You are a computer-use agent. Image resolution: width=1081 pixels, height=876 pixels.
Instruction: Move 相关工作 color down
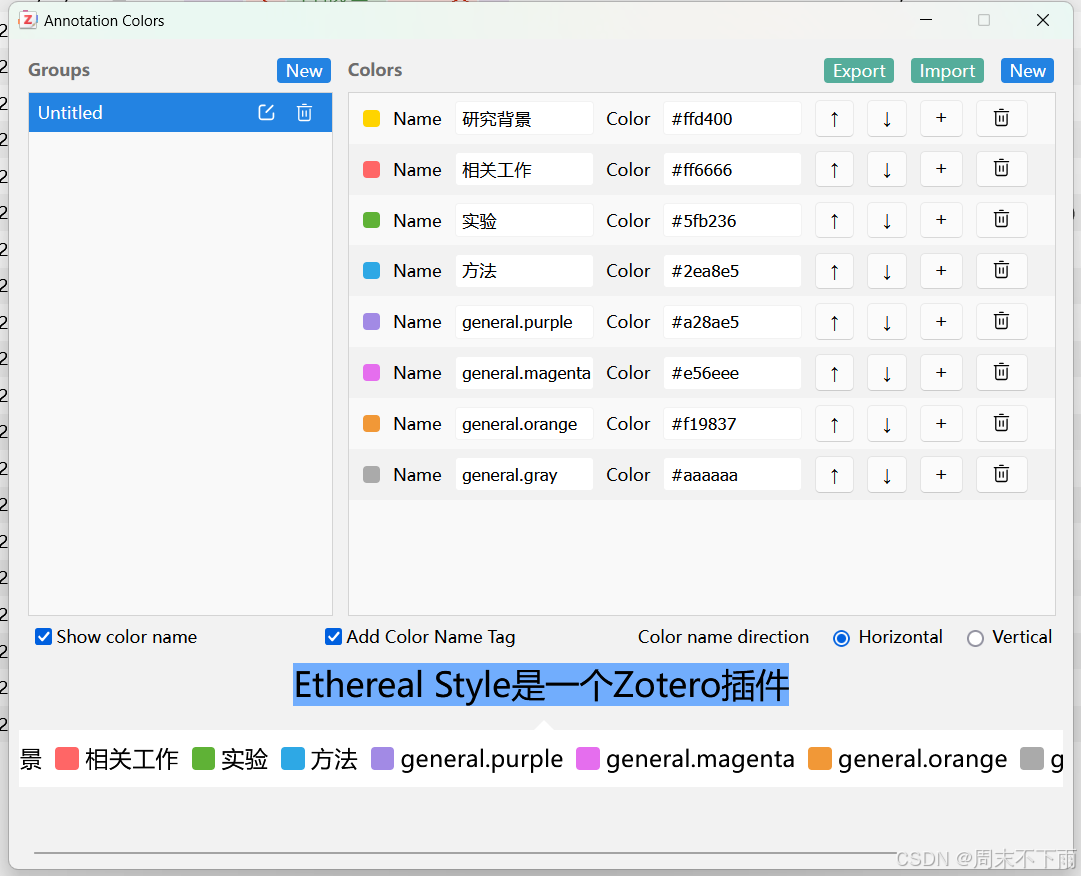point(887,170)
